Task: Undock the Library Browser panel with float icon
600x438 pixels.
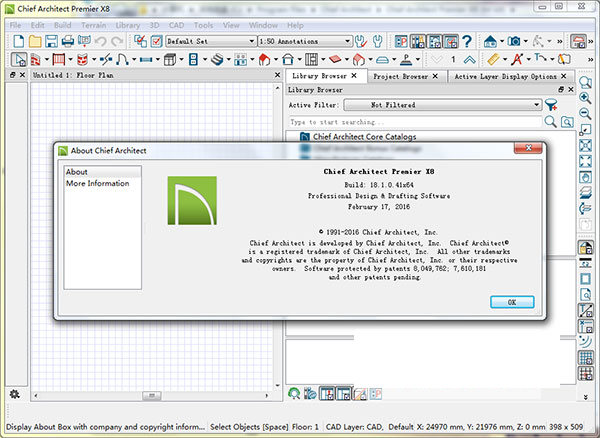Action: pyautogui.click(x=561, y=89)
